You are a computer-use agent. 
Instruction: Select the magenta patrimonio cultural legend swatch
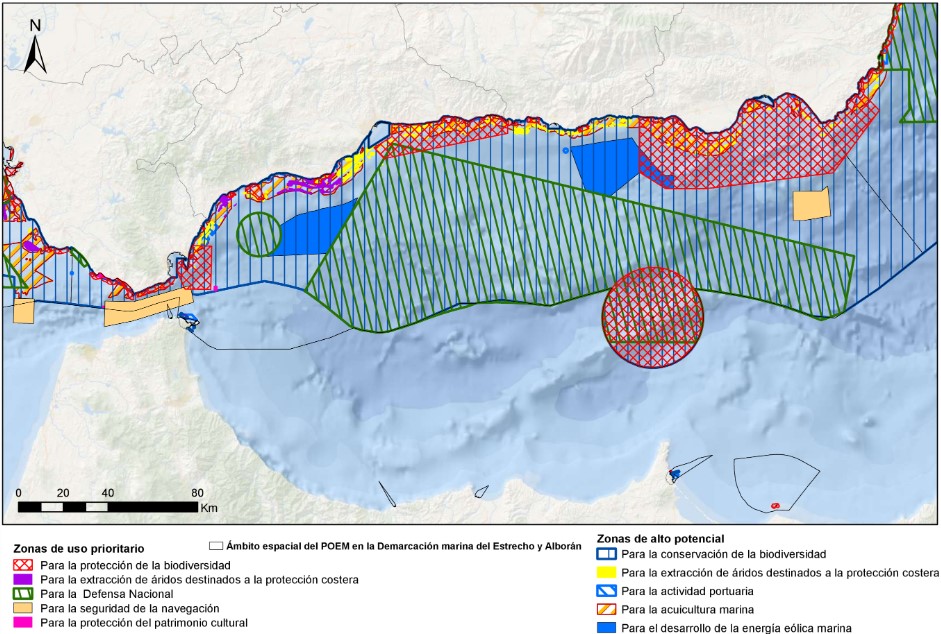tap(23, 623)
